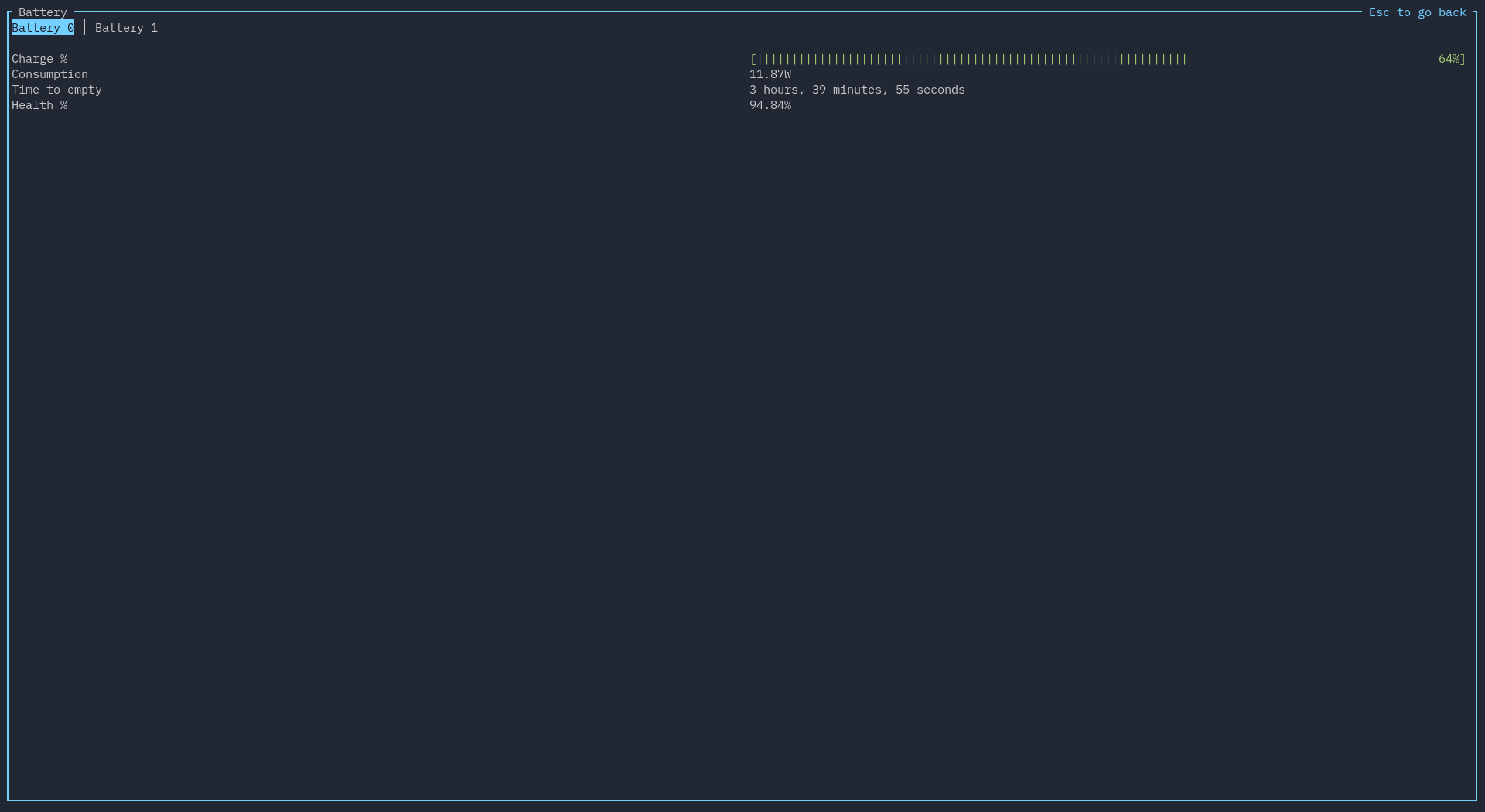Click the highlighted Battery 0 label
1485x812 pixels.
click(43, 28)
